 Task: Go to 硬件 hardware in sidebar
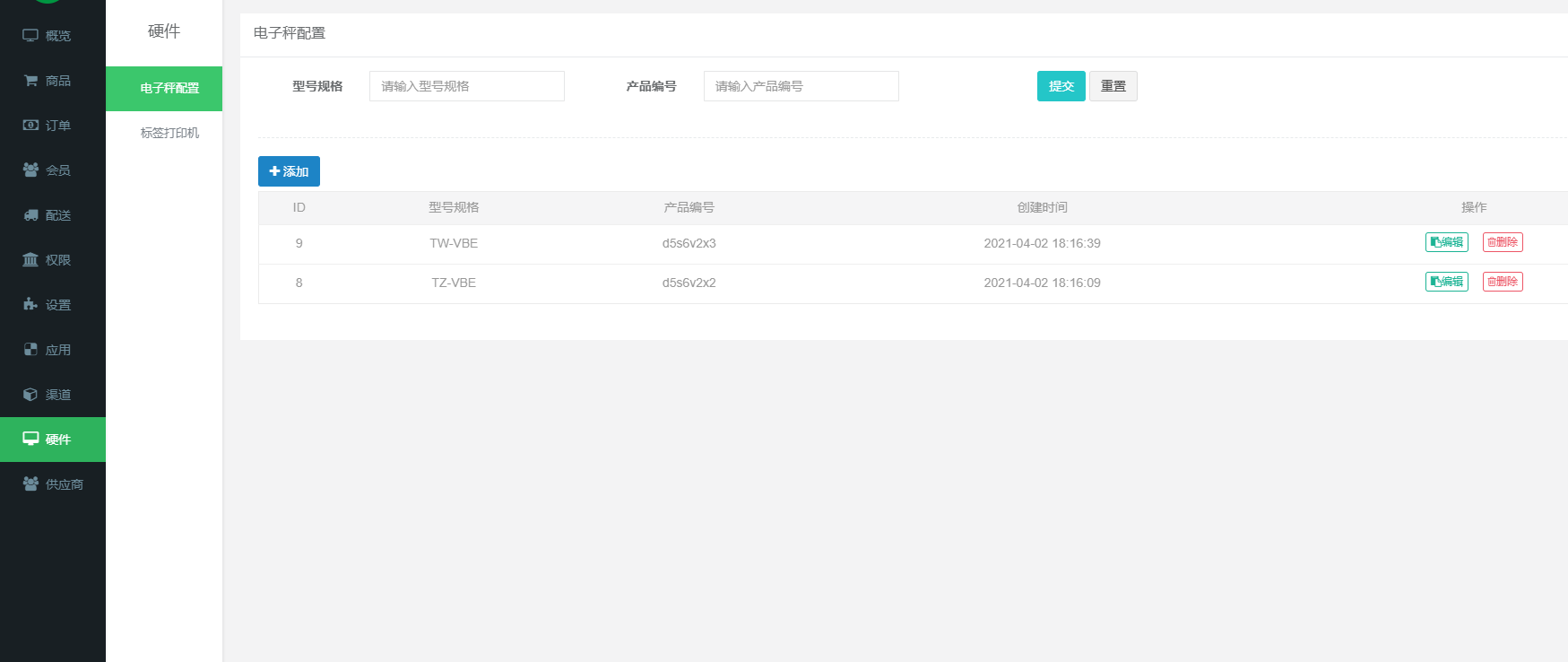[52, 440]
